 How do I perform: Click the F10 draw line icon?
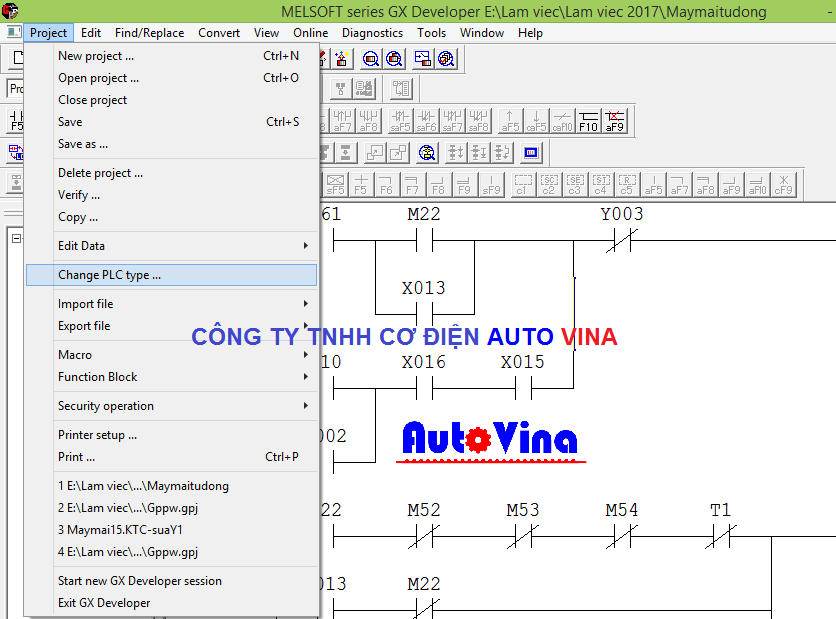[x=588, y=121]
